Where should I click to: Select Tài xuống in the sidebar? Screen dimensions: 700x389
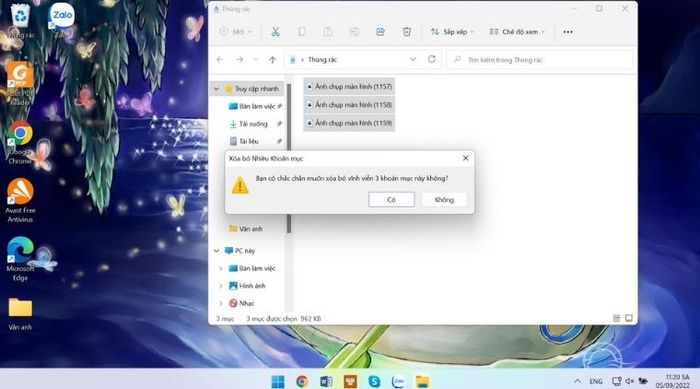pyautogui.click(x=253, y=124)
